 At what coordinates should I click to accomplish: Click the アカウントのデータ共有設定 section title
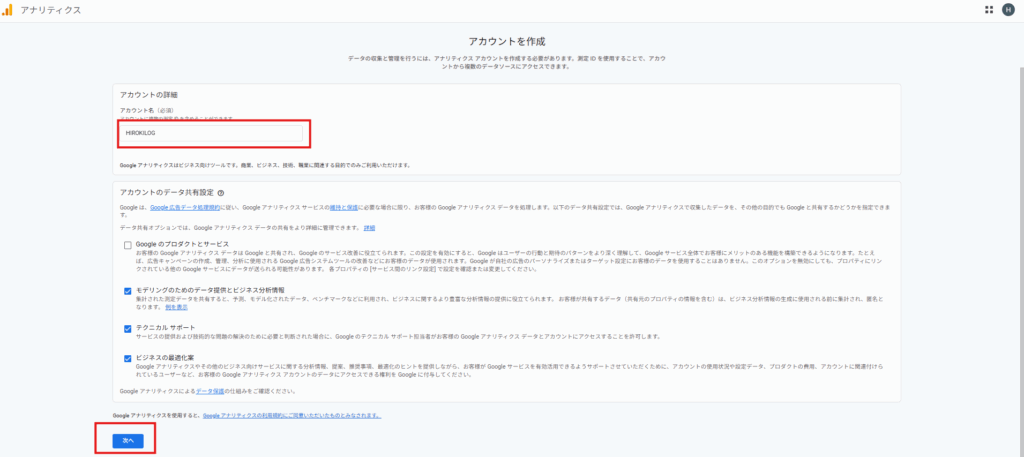click(x=167, y=193)
